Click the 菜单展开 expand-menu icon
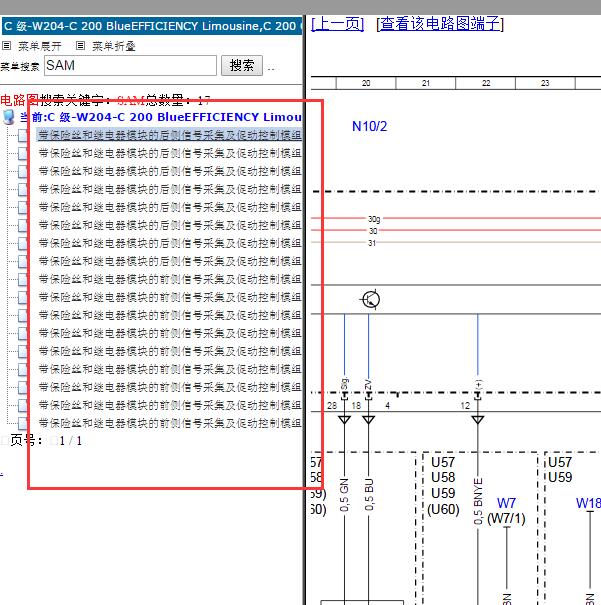 click(7, 46)
